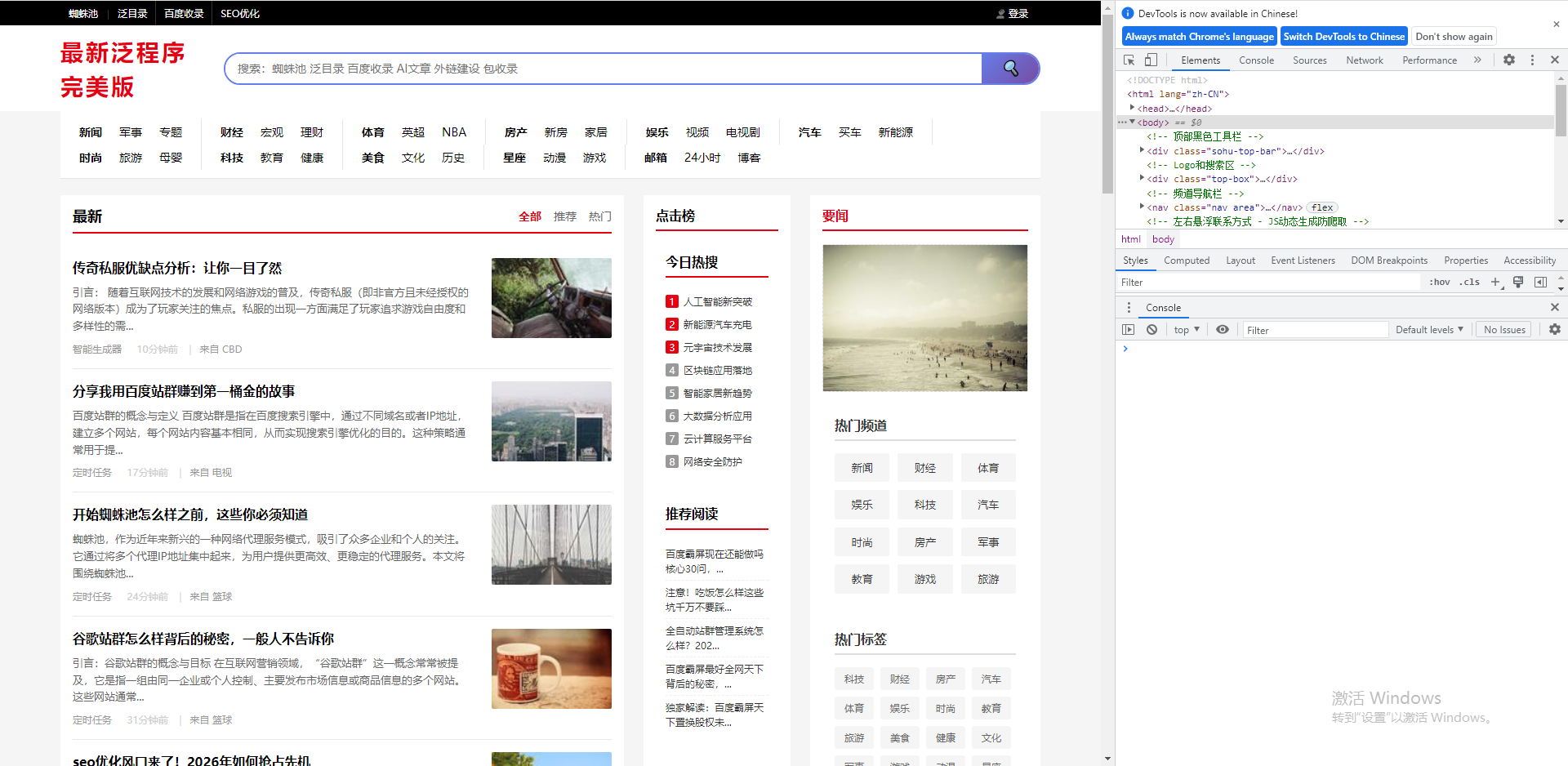Toggle the device emulation toolbar
This screenshot has width=1568, height=766.
(x=1151, y=60)
